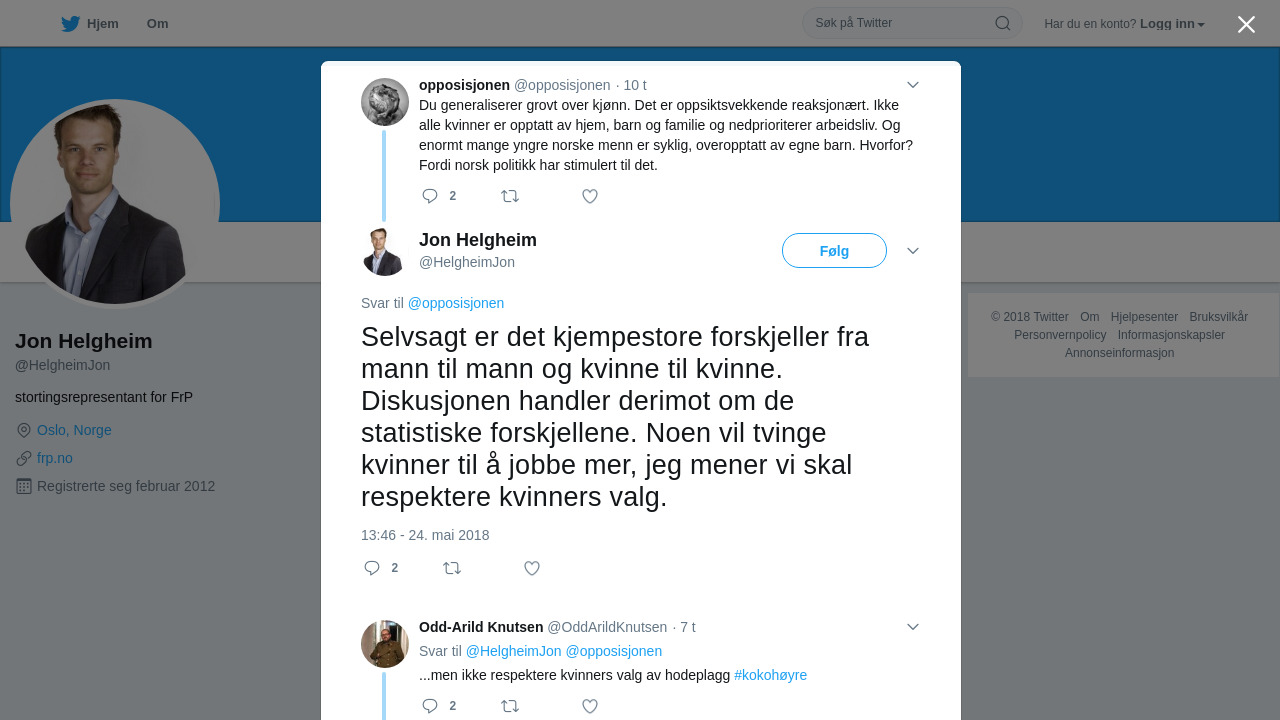This screenshot has width=1280, height=720.
Task: Open the Logg inn dropdown
Action: tap(1172, 24)
